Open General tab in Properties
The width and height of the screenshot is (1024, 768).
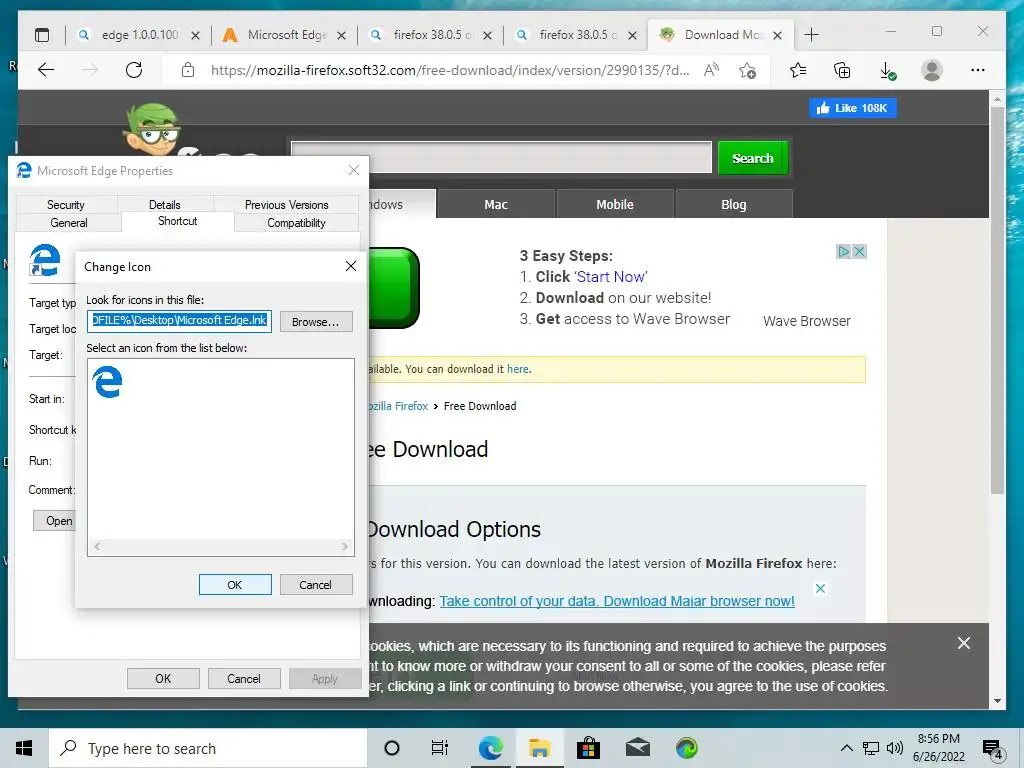pos(69,223)
